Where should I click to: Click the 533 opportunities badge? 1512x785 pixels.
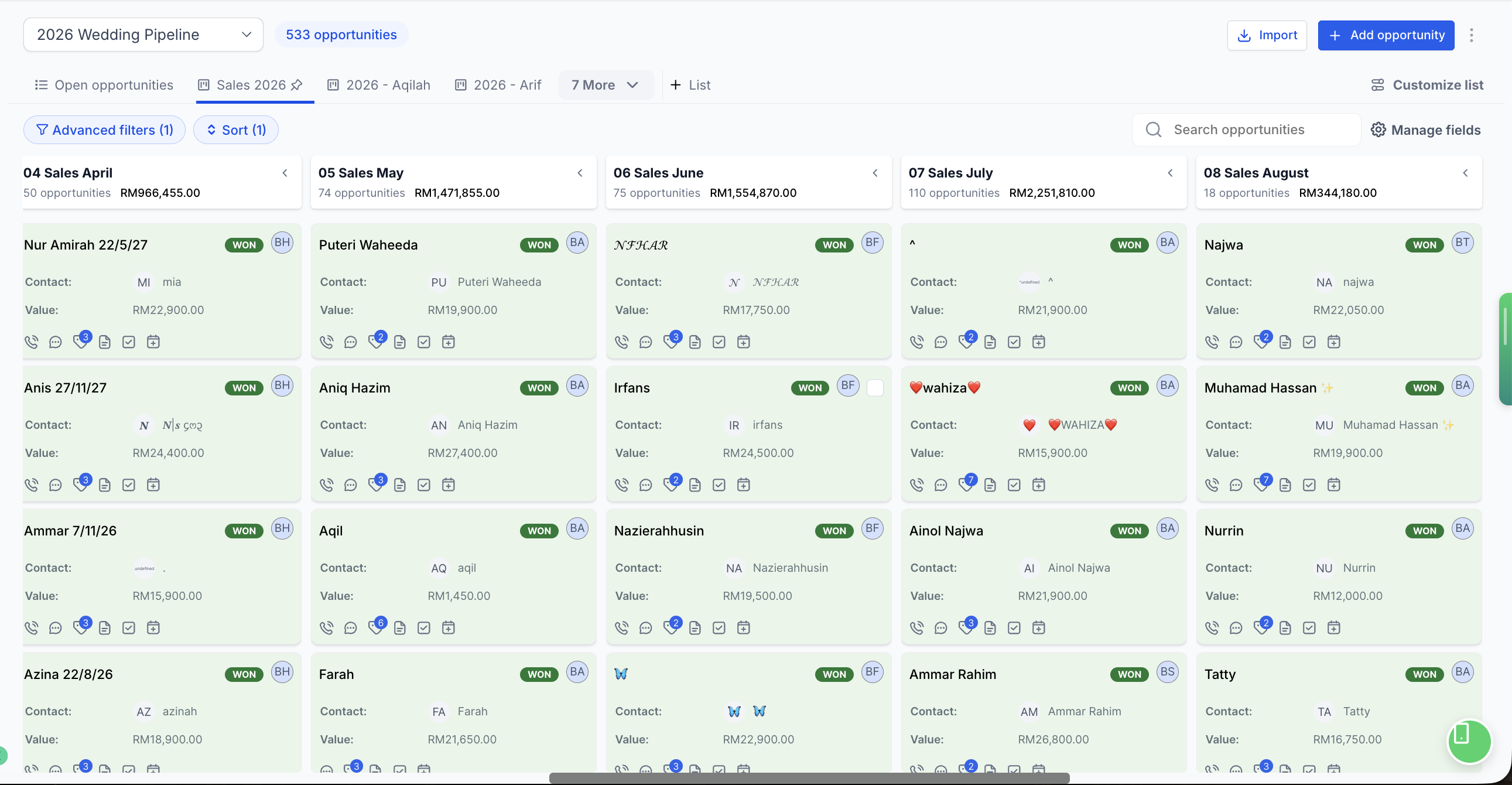[x=341, y=35]
